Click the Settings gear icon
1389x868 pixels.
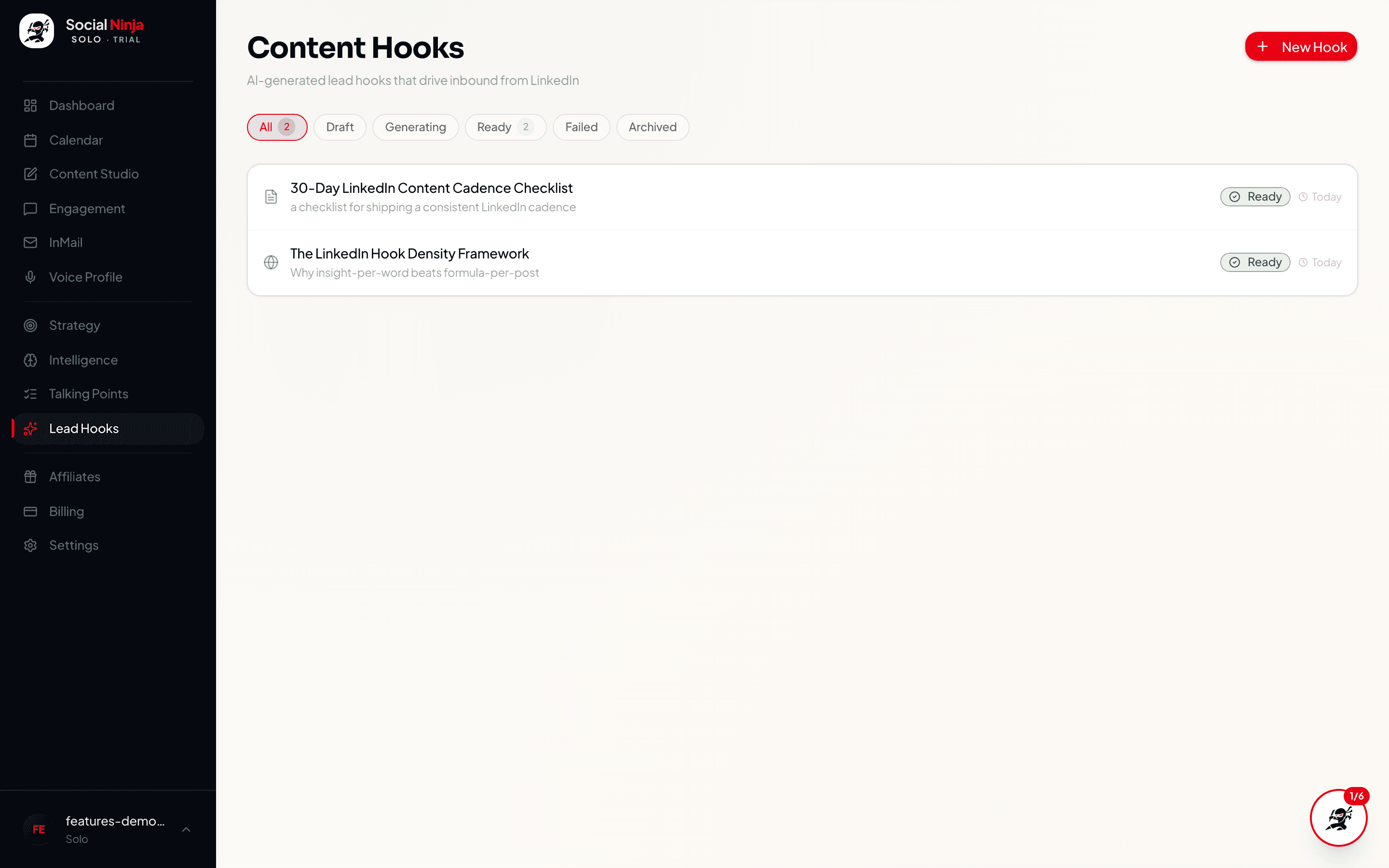pyautogui.click(x=30, y=545)
